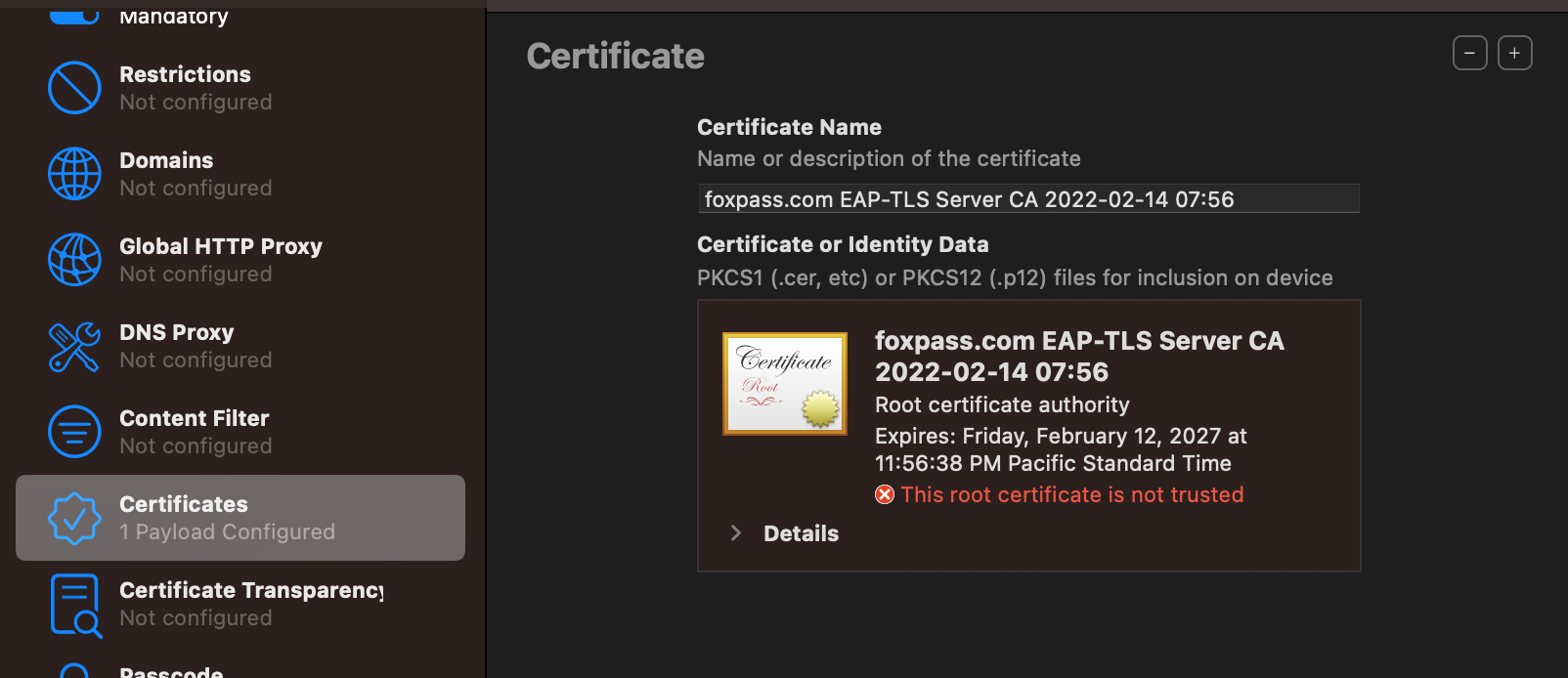Click the 'Name or description of the certificate' text
Screen dimensions: 1568x678
point(889,158)
